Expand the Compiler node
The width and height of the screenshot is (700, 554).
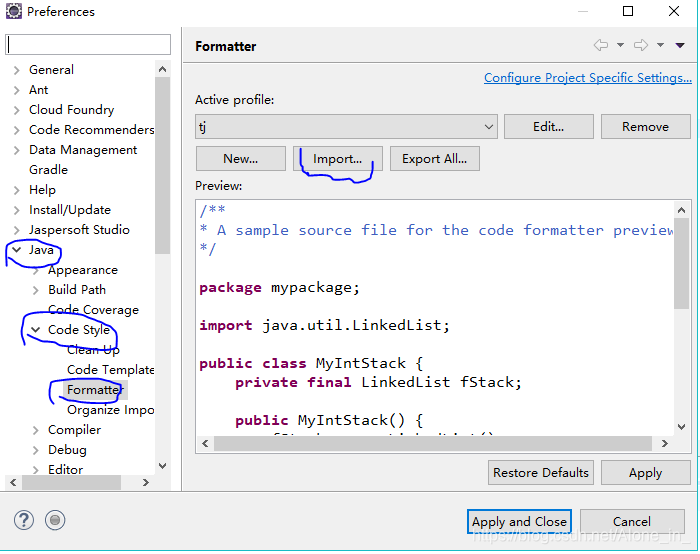(36, 430)
